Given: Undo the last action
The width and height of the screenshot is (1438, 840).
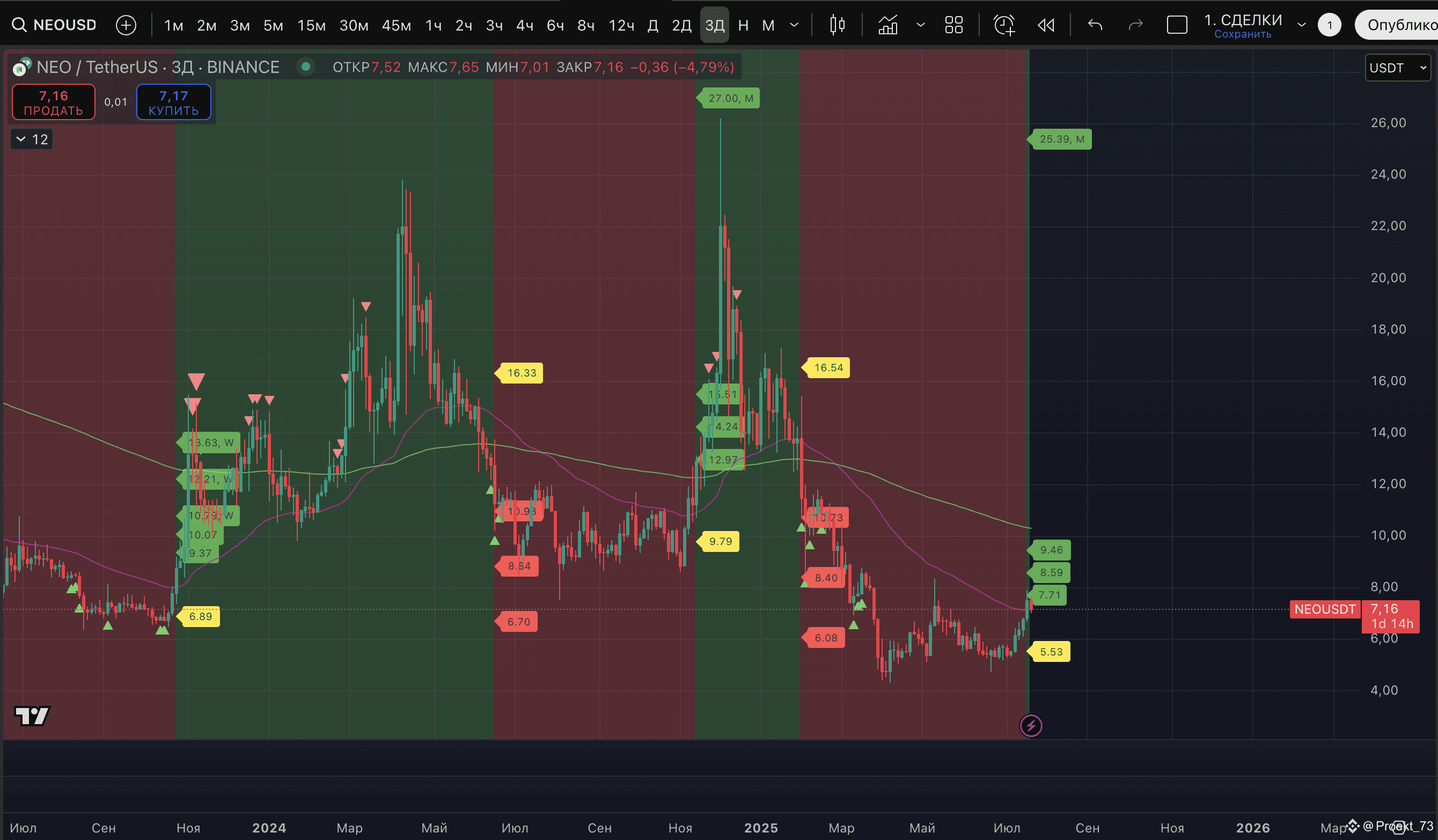Looking at the screenshot, I should coord(1095,25).
